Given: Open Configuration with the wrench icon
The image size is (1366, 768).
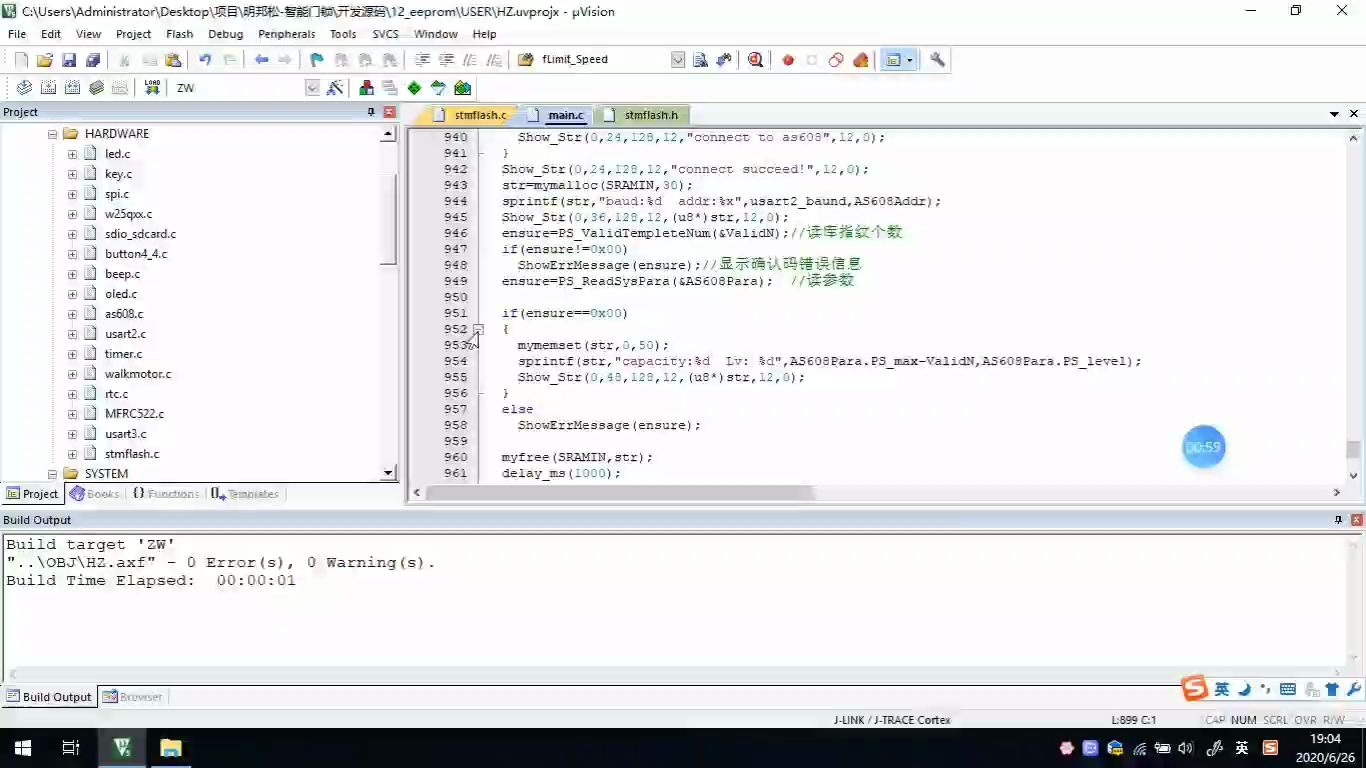Looking at the screenshot, I should click(937, 60).
